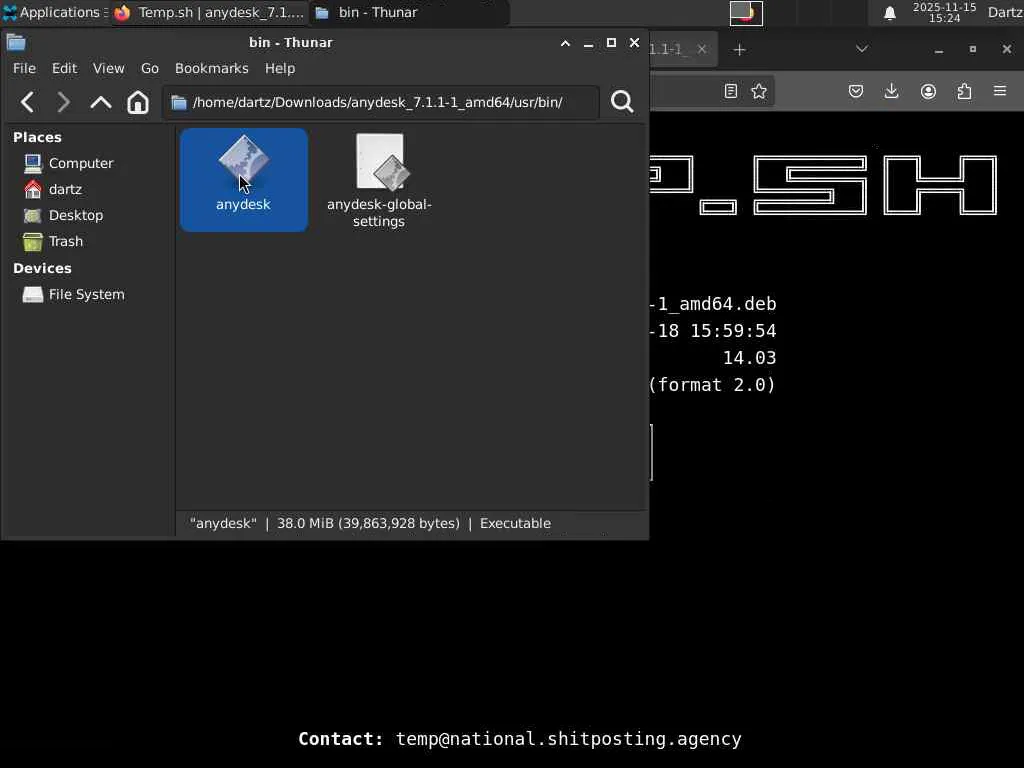The height and width of the screenshot is (768, 1024).
Task: Select the anydesk executable file
Action: pyautogui.click(x=244, y=180)
